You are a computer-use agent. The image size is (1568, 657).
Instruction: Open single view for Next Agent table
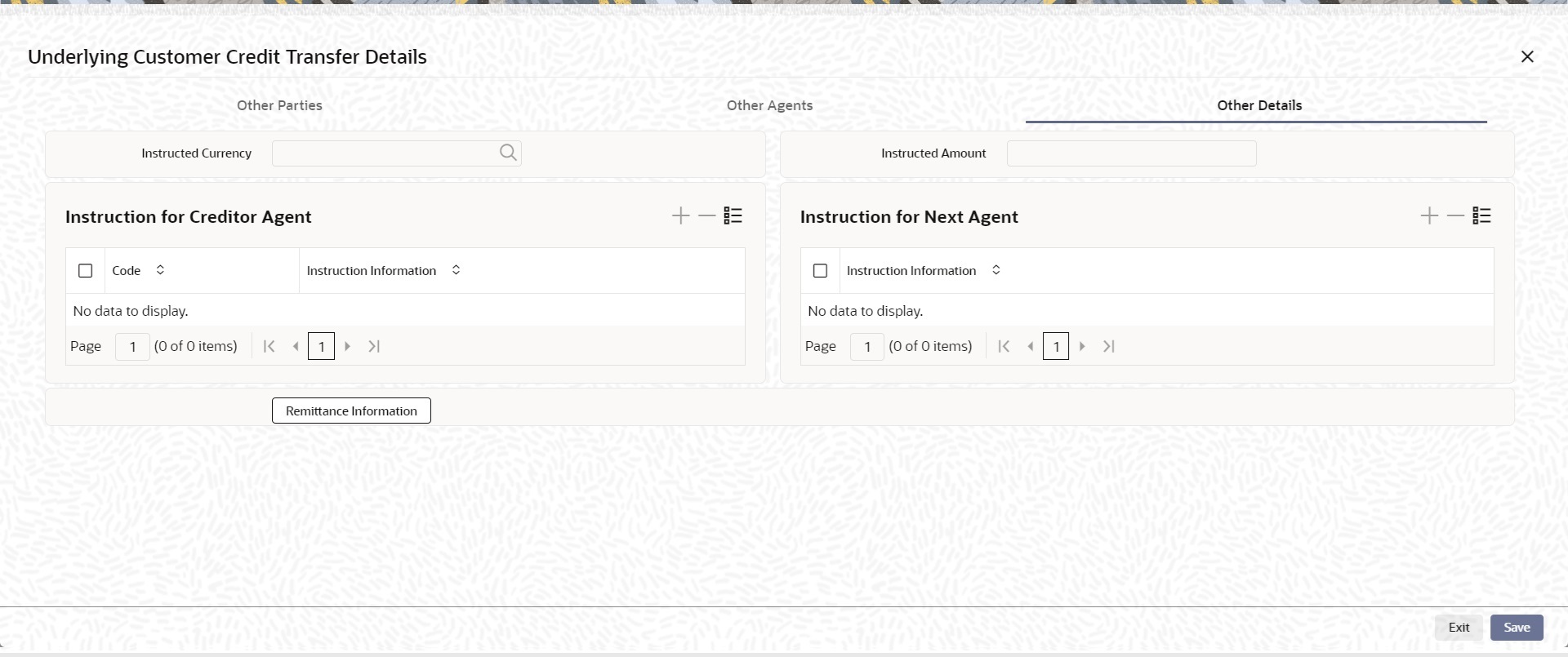point(1481,216)
